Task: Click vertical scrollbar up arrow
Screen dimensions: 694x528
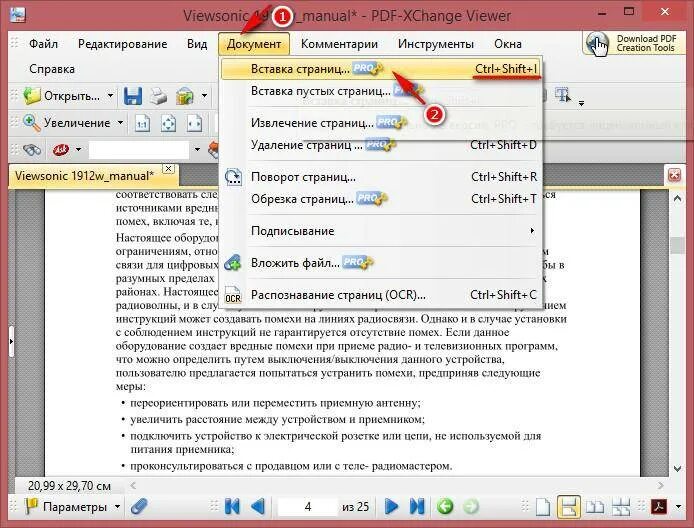Action: 677,199
